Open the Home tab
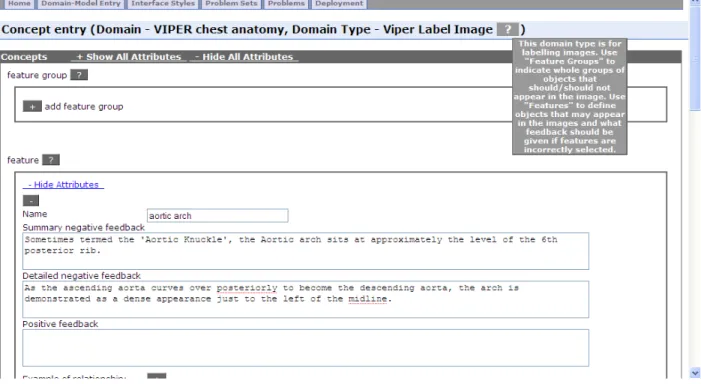The width and height of the screenshot is (701, 384). [x=19, y=4]
